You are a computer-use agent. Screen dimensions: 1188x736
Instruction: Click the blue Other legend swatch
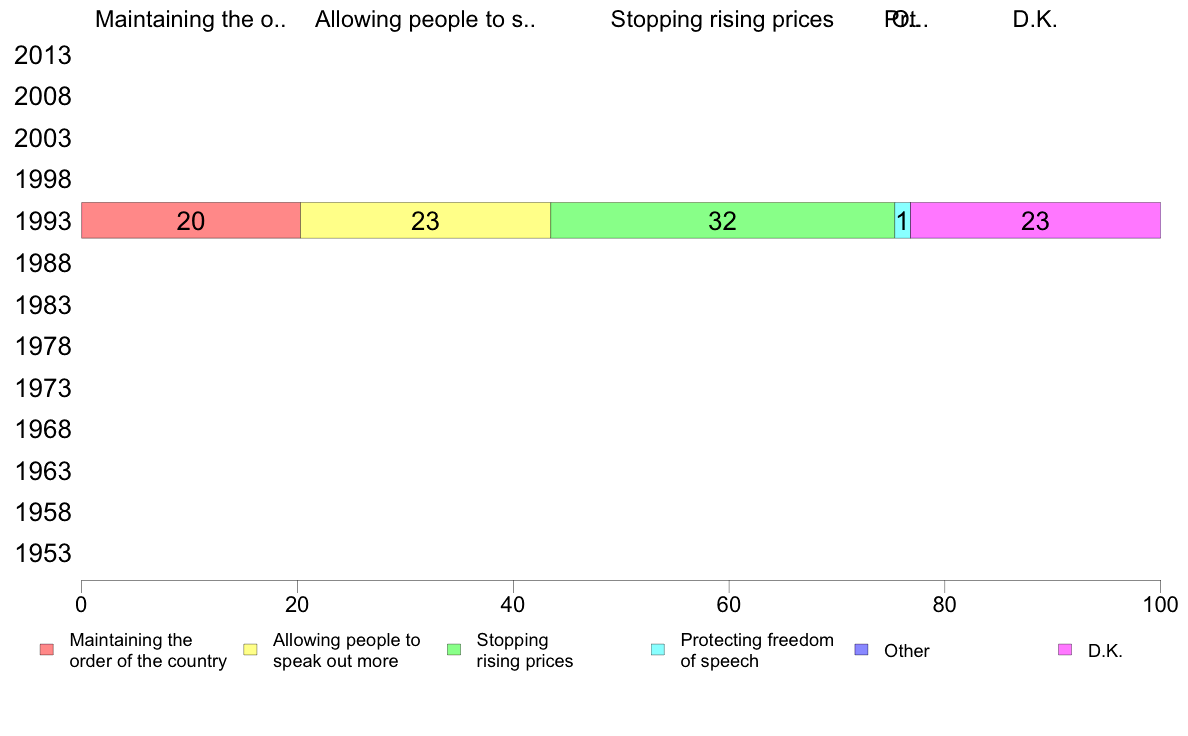(861, 650)
